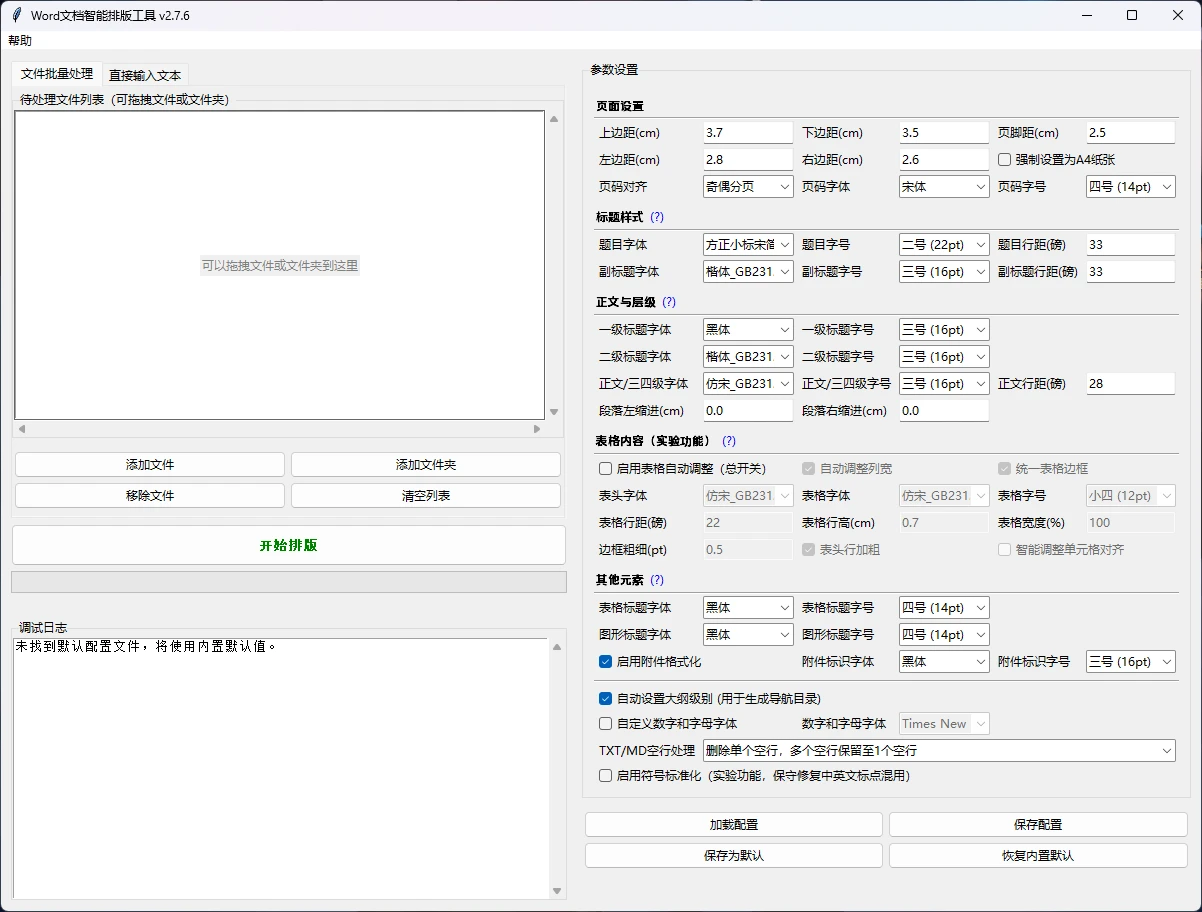This screenshot has width=1202, height=912.
Task: Click 移除文件 button
Action: 150,496
